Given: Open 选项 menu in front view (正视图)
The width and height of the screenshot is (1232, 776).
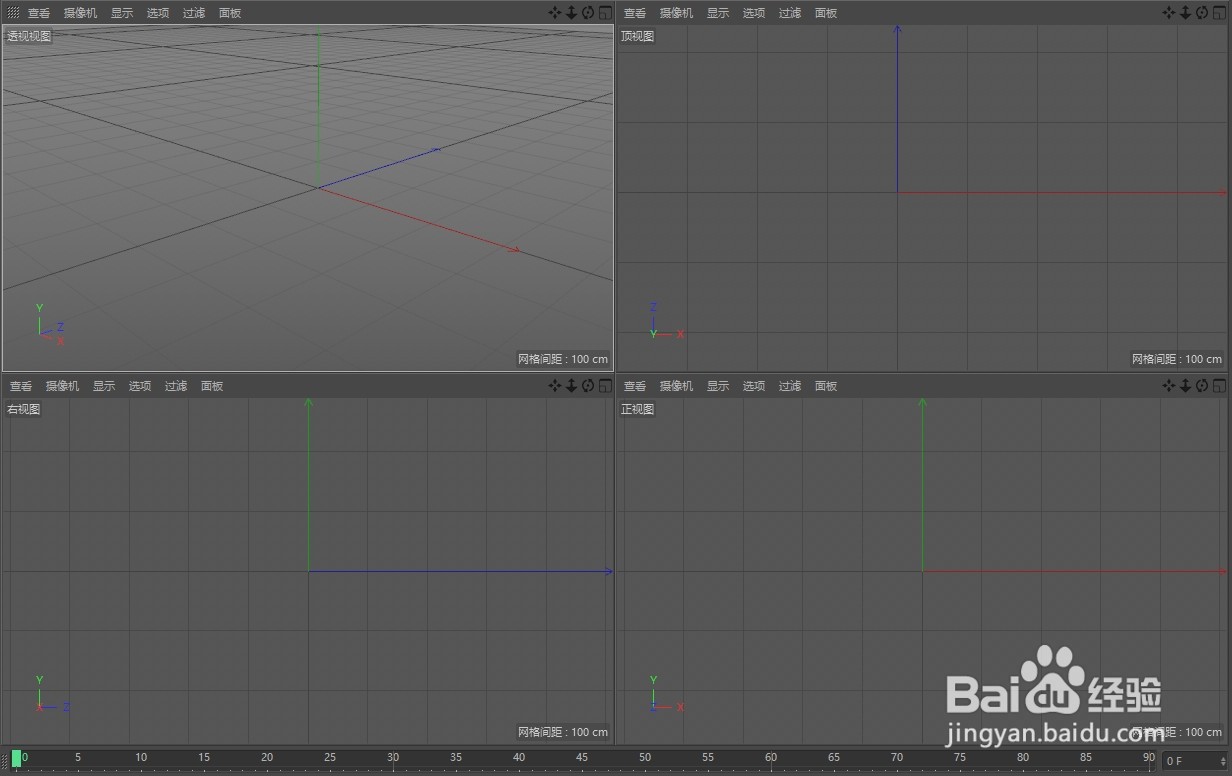Looking at the screenshot, I should coord(754,386).
